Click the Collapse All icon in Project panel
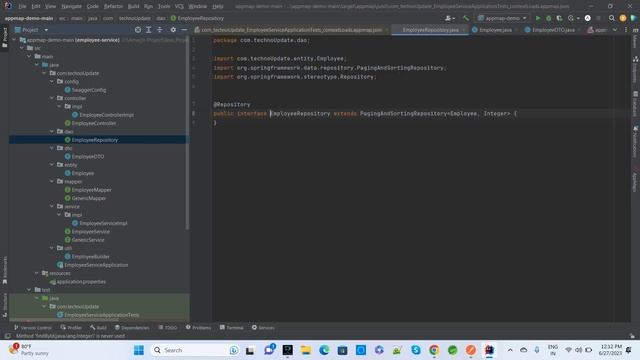This screenshot has height=360, width=640. tap(160, 30)
